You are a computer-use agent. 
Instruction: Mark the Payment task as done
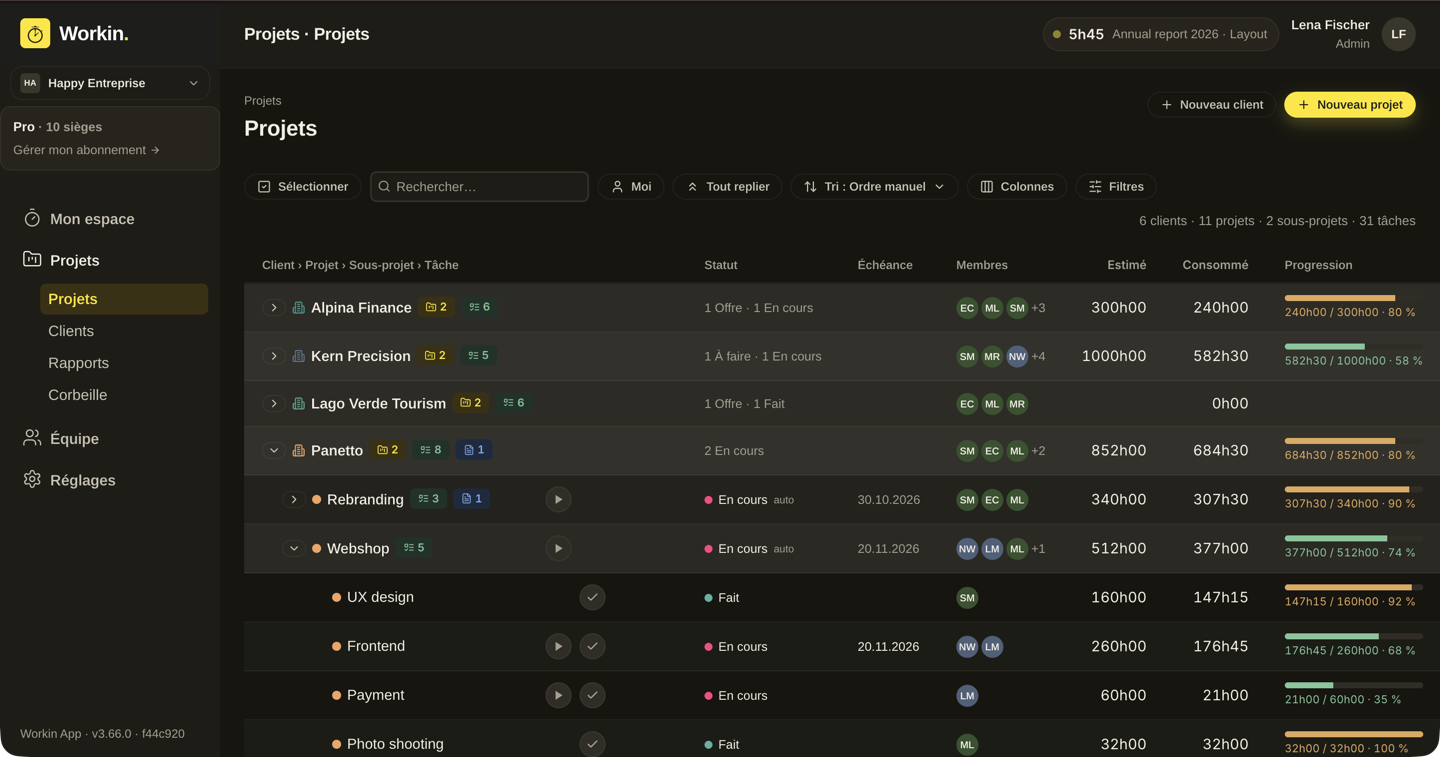click(x=592, y=695)
